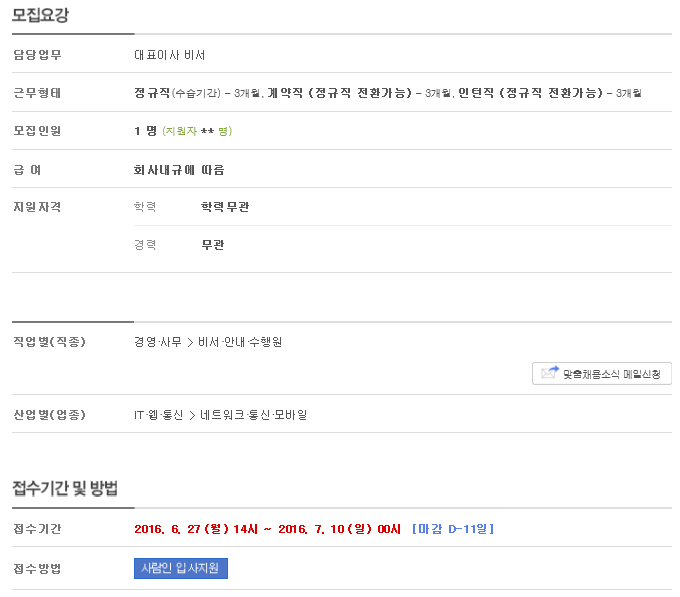Click the 사람인 입사지원 apply button
This screenshot has width=680, height=597.
181,568
